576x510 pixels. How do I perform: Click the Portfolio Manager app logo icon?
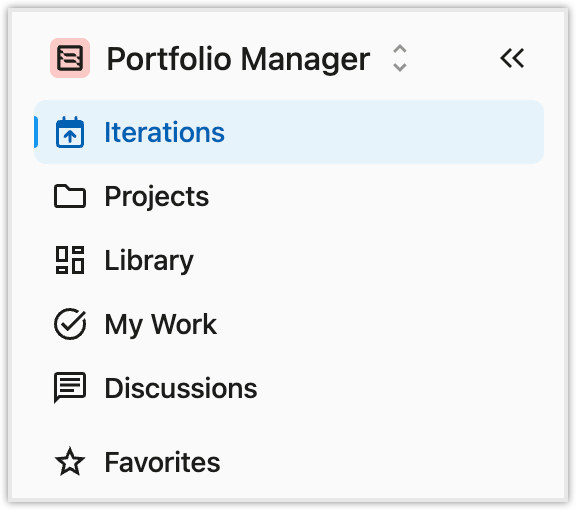tap(70, 58)
